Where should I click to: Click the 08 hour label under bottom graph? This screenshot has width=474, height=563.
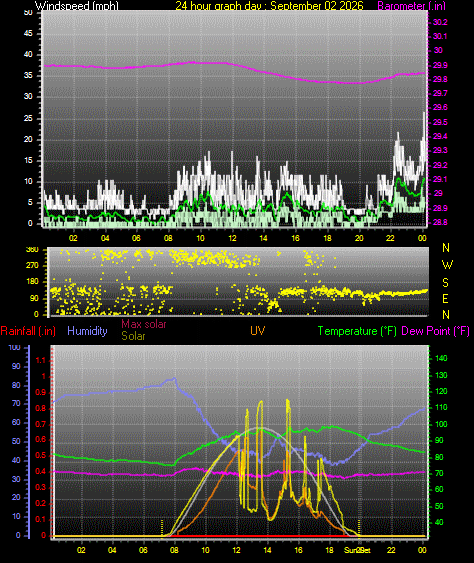pyautogui.click(x=174, y=550)
